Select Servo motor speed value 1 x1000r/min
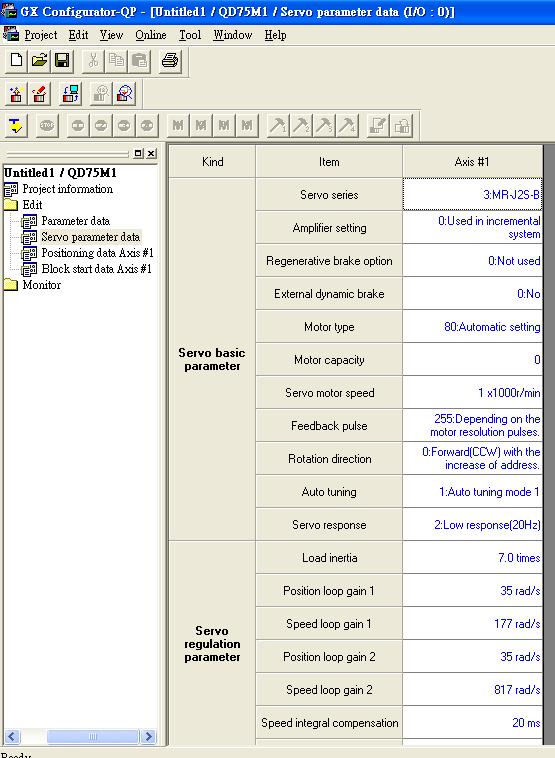Viewport: 555px width, 758px height. [472, 393]
